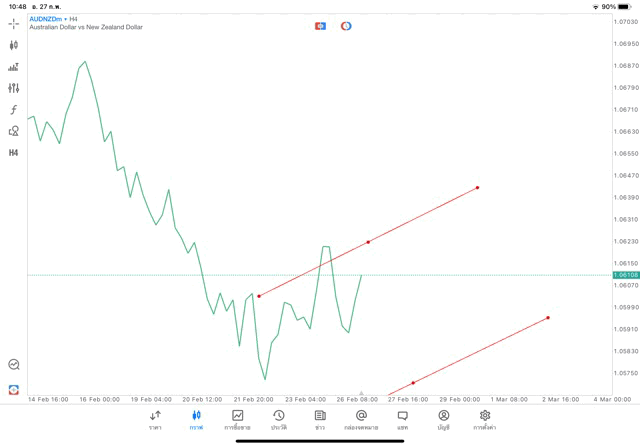The image size is (640, 447).
Task: Open the drawing objects shapes icon
Action: click(x=14, y=131)
